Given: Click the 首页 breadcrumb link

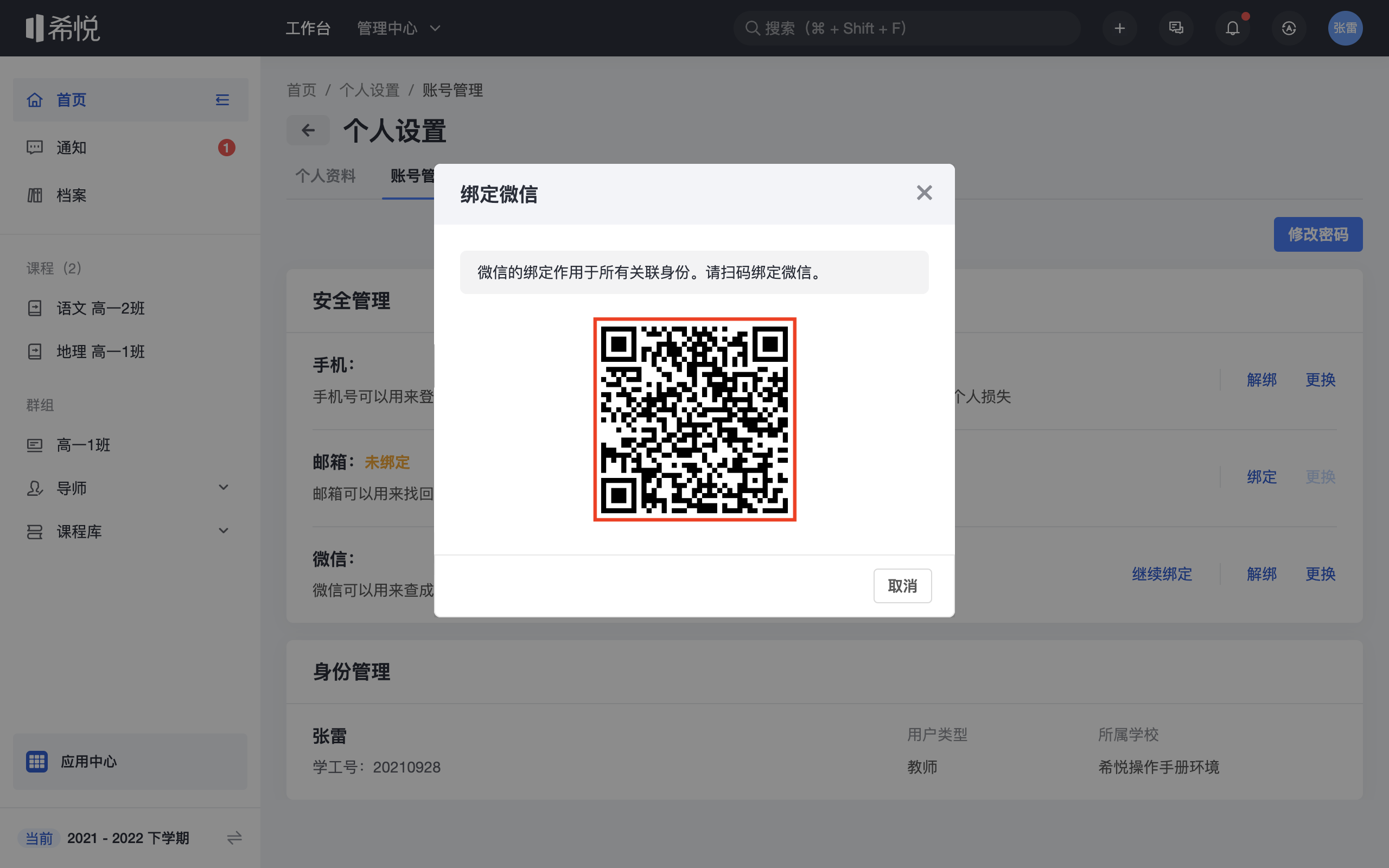Looking at the screenshot, I should tap(301, 90).
